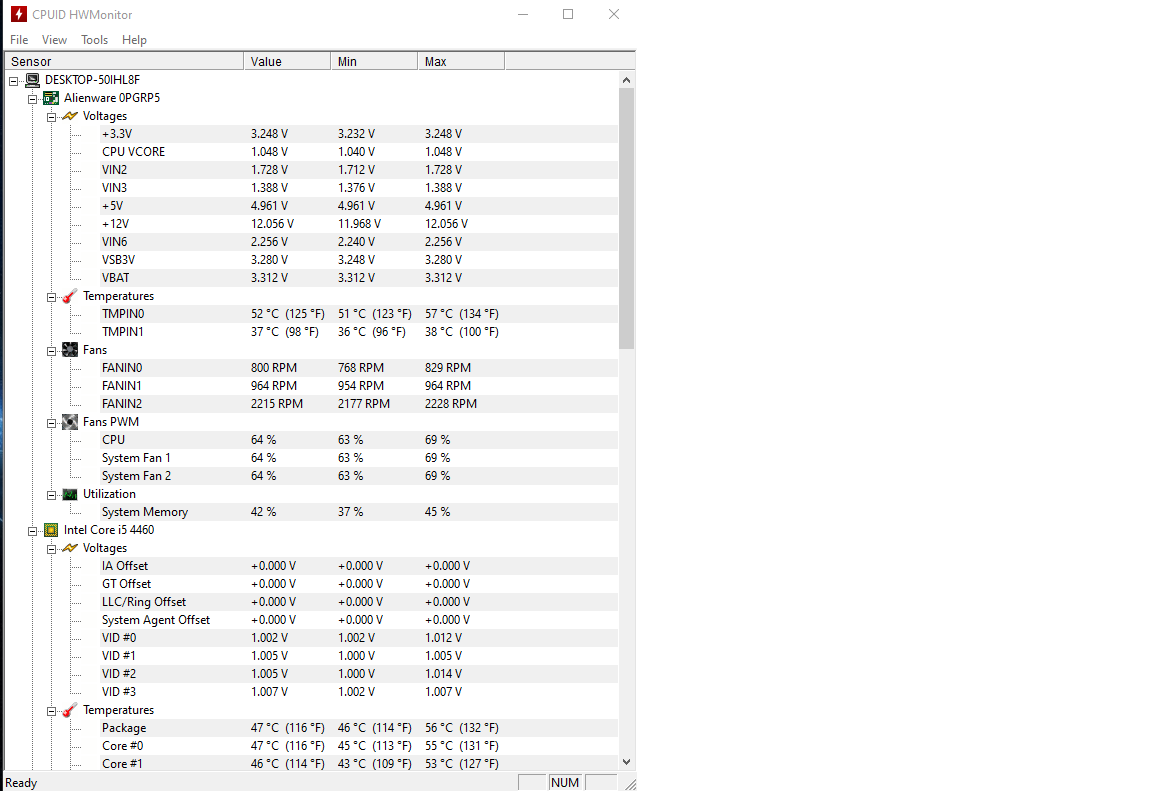Image resolution: width=1152 pixels, height=791 pixels.
Task: Click the Fans PWM section icon
Action: (70, 422)
